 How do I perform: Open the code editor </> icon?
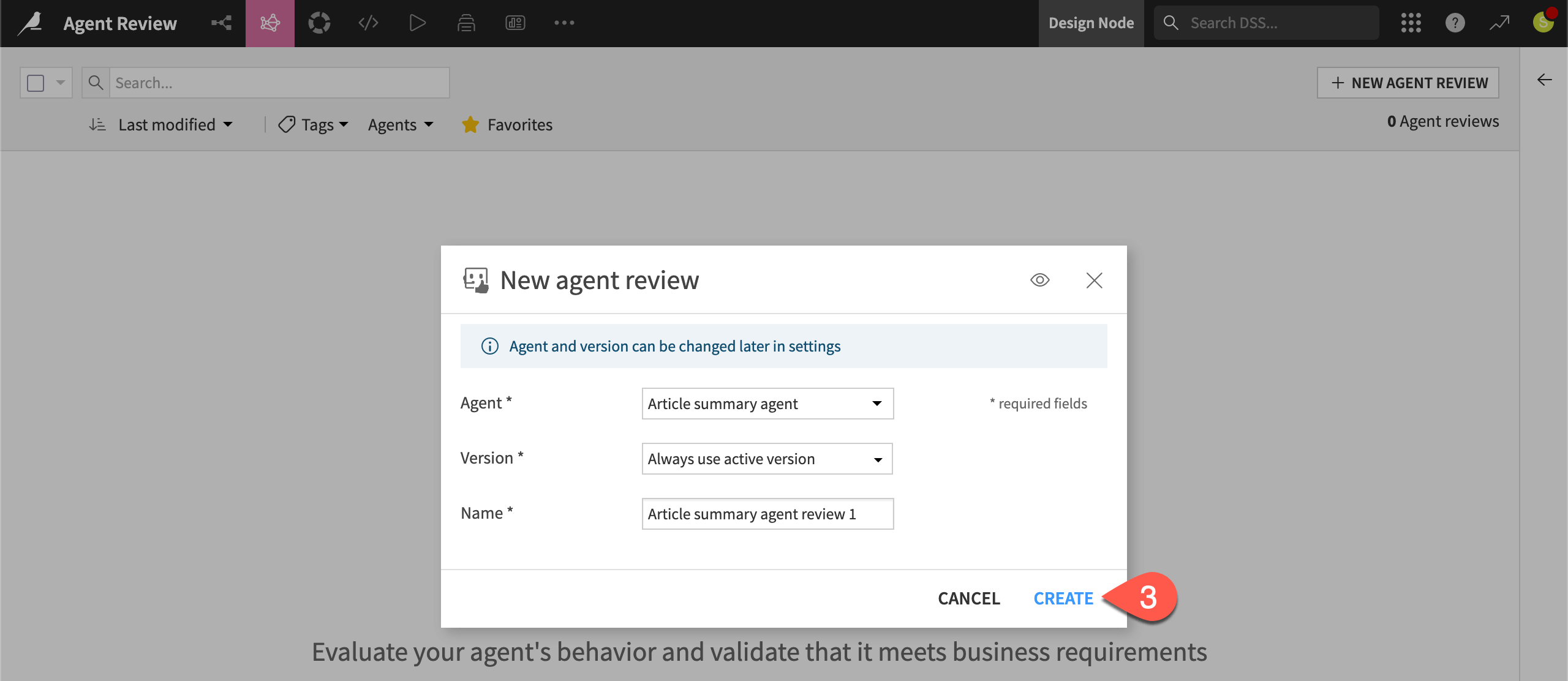tap(367, 23)
